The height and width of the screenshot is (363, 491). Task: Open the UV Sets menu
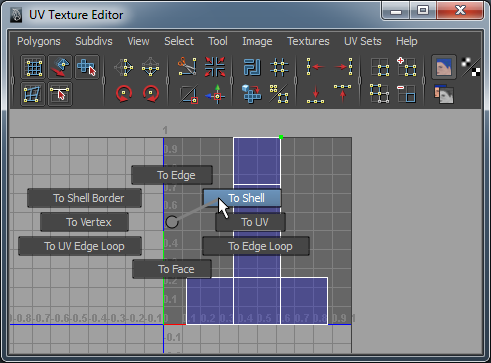click(x=363, y=41)
